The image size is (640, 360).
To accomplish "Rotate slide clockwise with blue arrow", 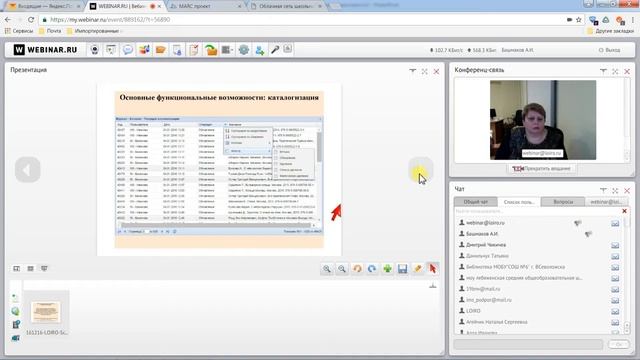I will [372, 269].
